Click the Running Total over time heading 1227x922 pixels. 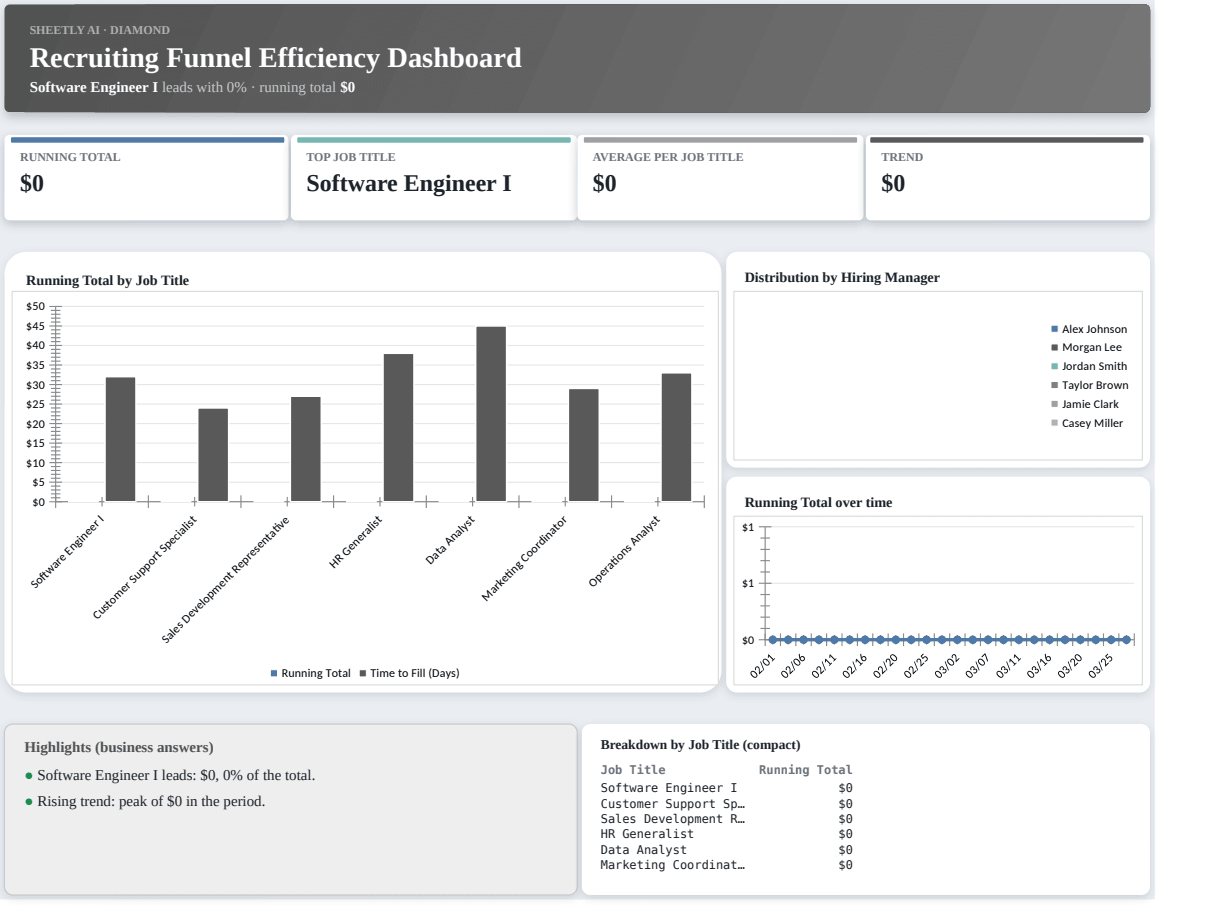click(818, 503)
